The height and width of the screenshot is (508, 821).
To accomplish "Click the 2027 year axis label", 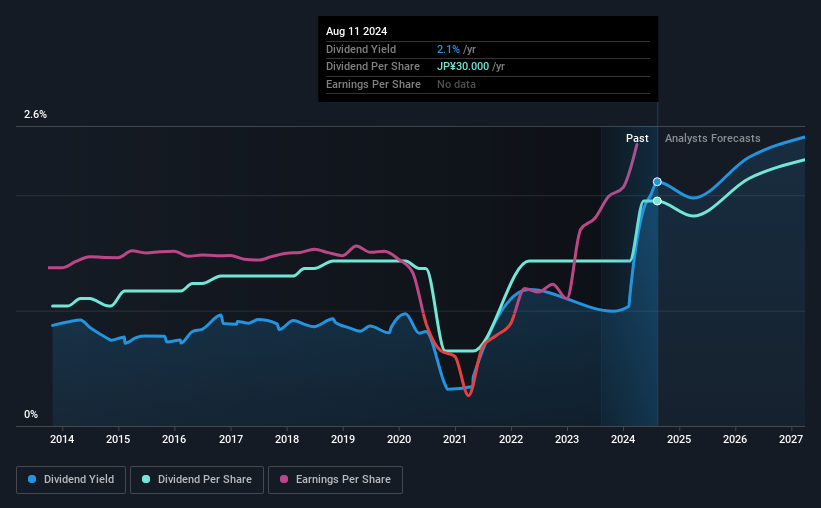I will pyautogui.click(x=791, y=439).
